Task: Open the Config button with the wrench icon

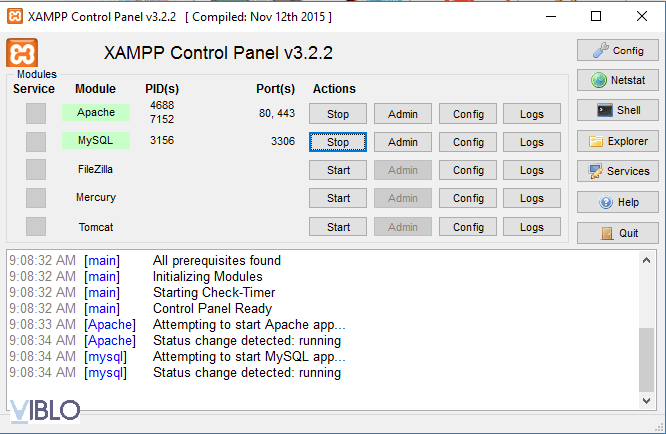Action: click(618, 51)
